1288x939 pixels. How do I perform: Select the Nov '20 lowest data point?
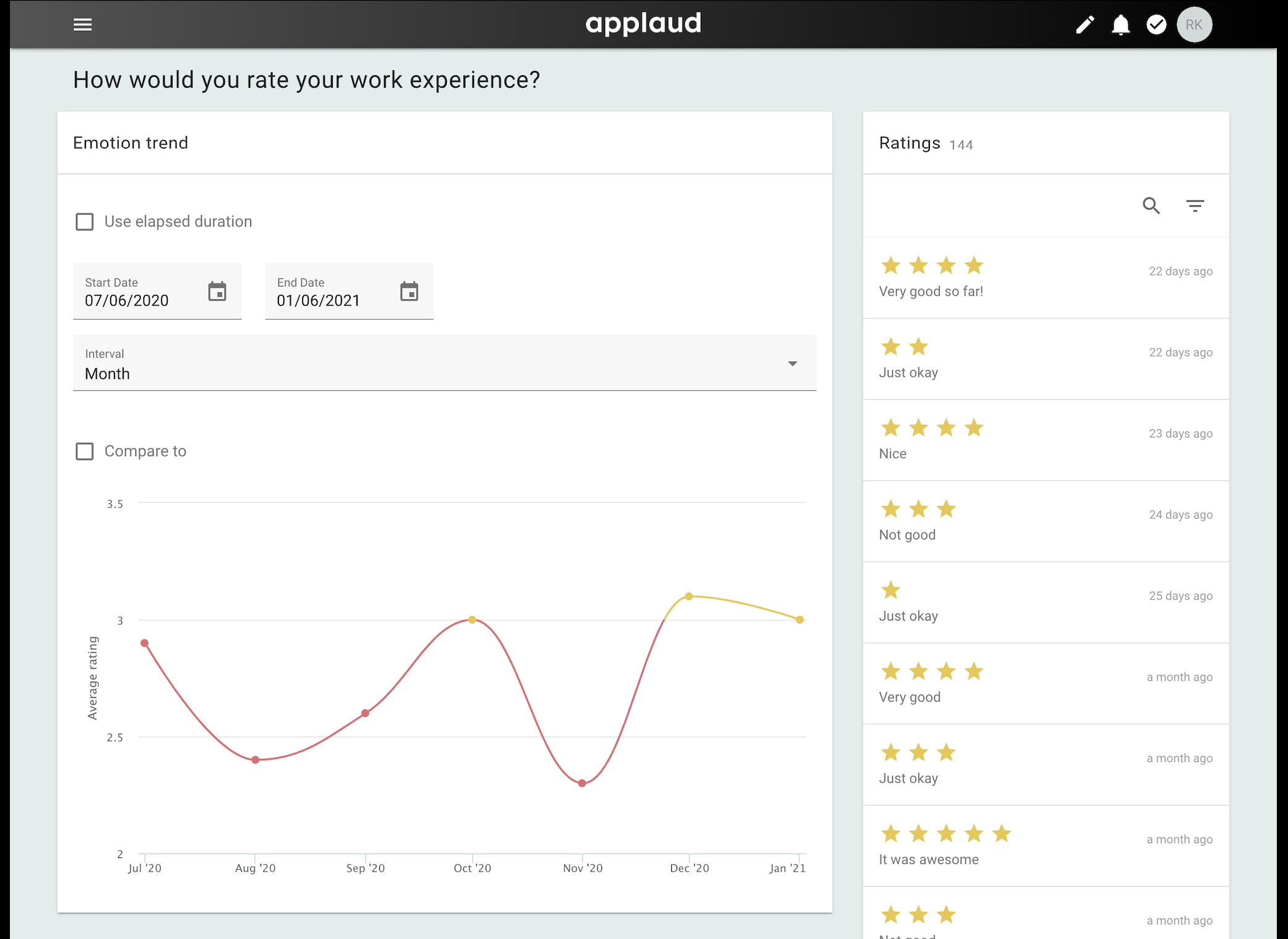582,783
